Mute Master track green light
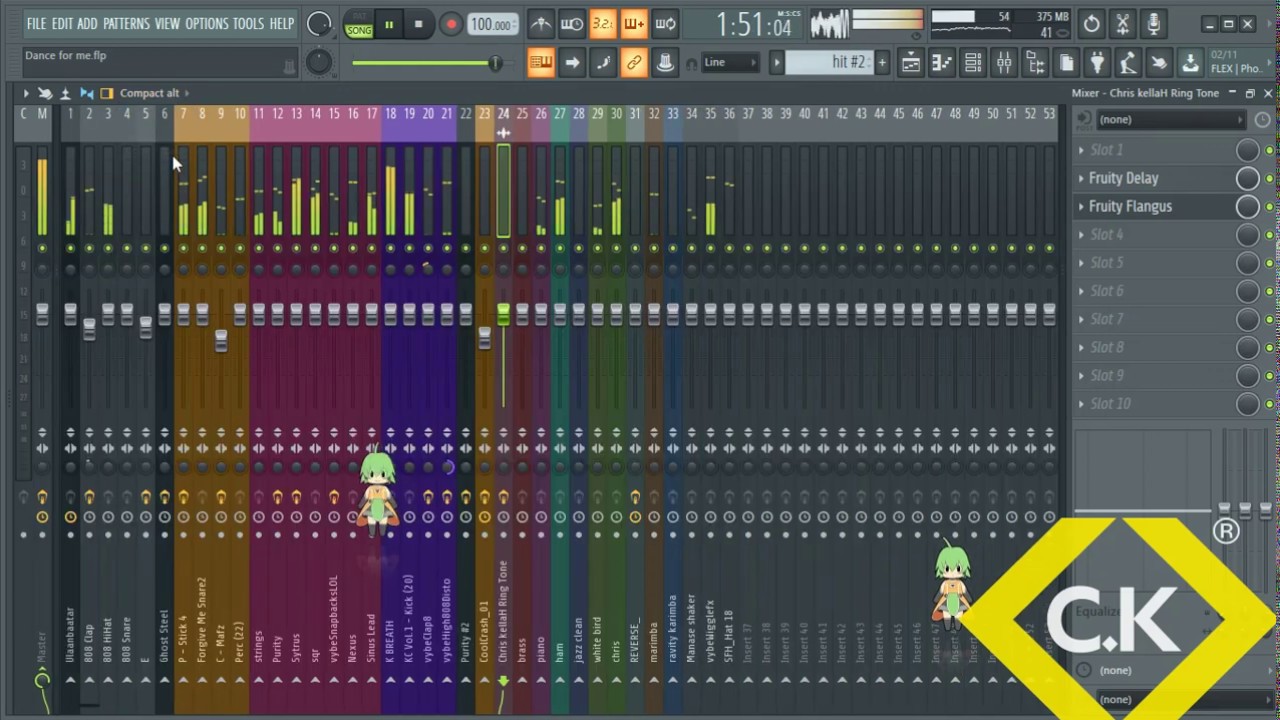1280x720 pixels. point(42,248)
